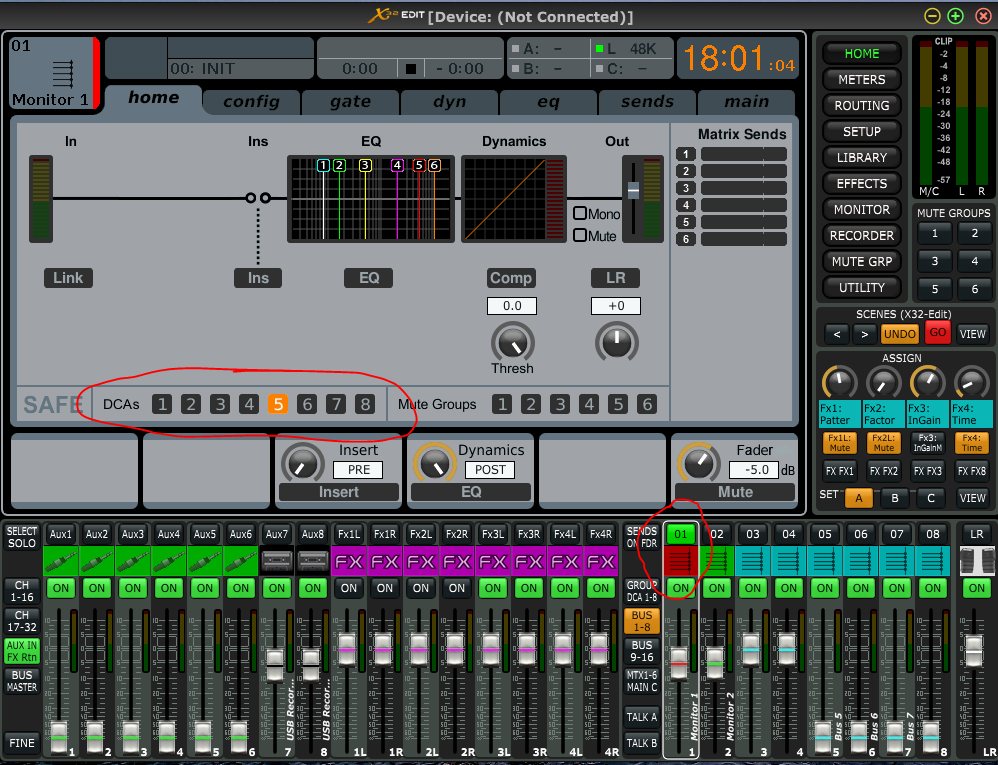Click the Comp button under Dynamics
Screen dimensions: 998x765
(x=511, y=278)
